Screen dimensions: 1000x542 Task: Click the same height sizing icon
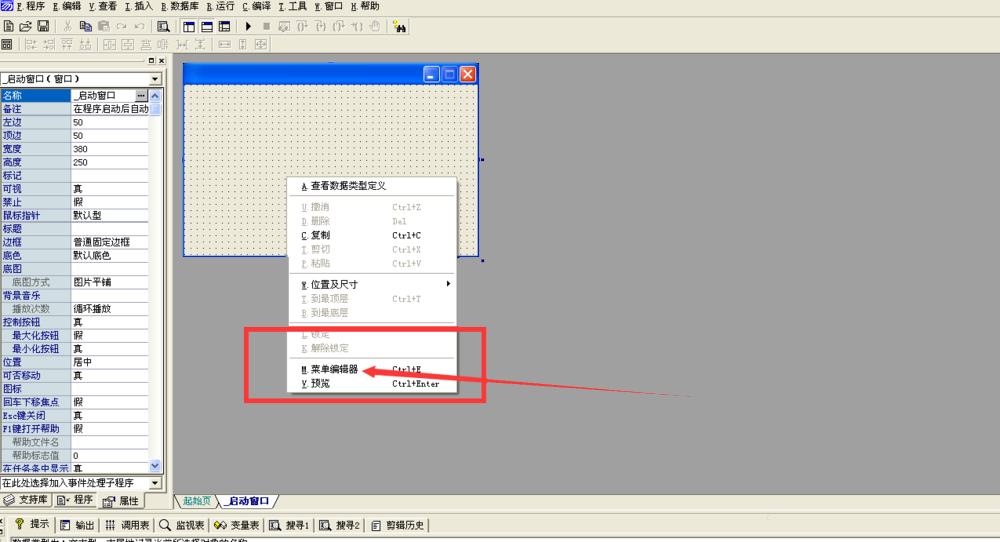point(243,44)
